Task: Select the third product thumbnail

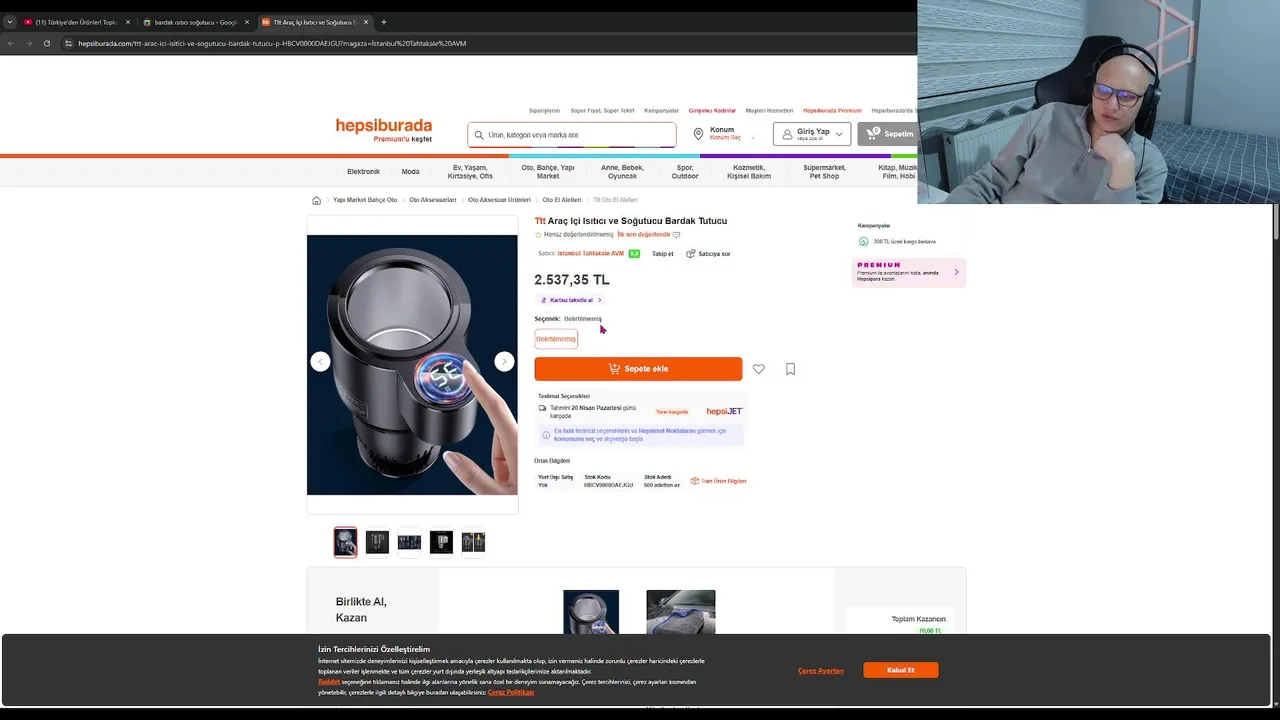Action: pyautogui.click(x=409, y=542)
